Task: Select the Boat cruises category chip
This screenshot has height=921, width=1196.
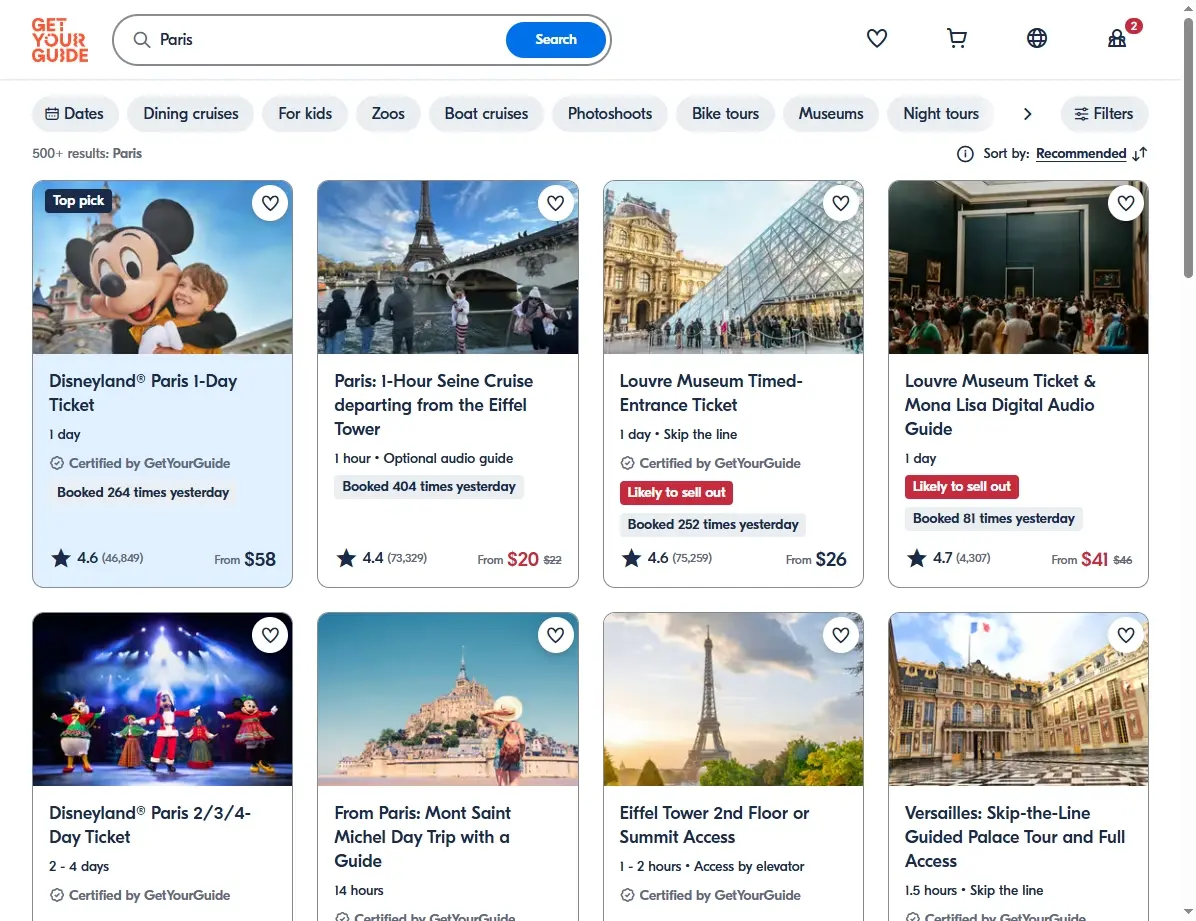Action: [487, 114]
